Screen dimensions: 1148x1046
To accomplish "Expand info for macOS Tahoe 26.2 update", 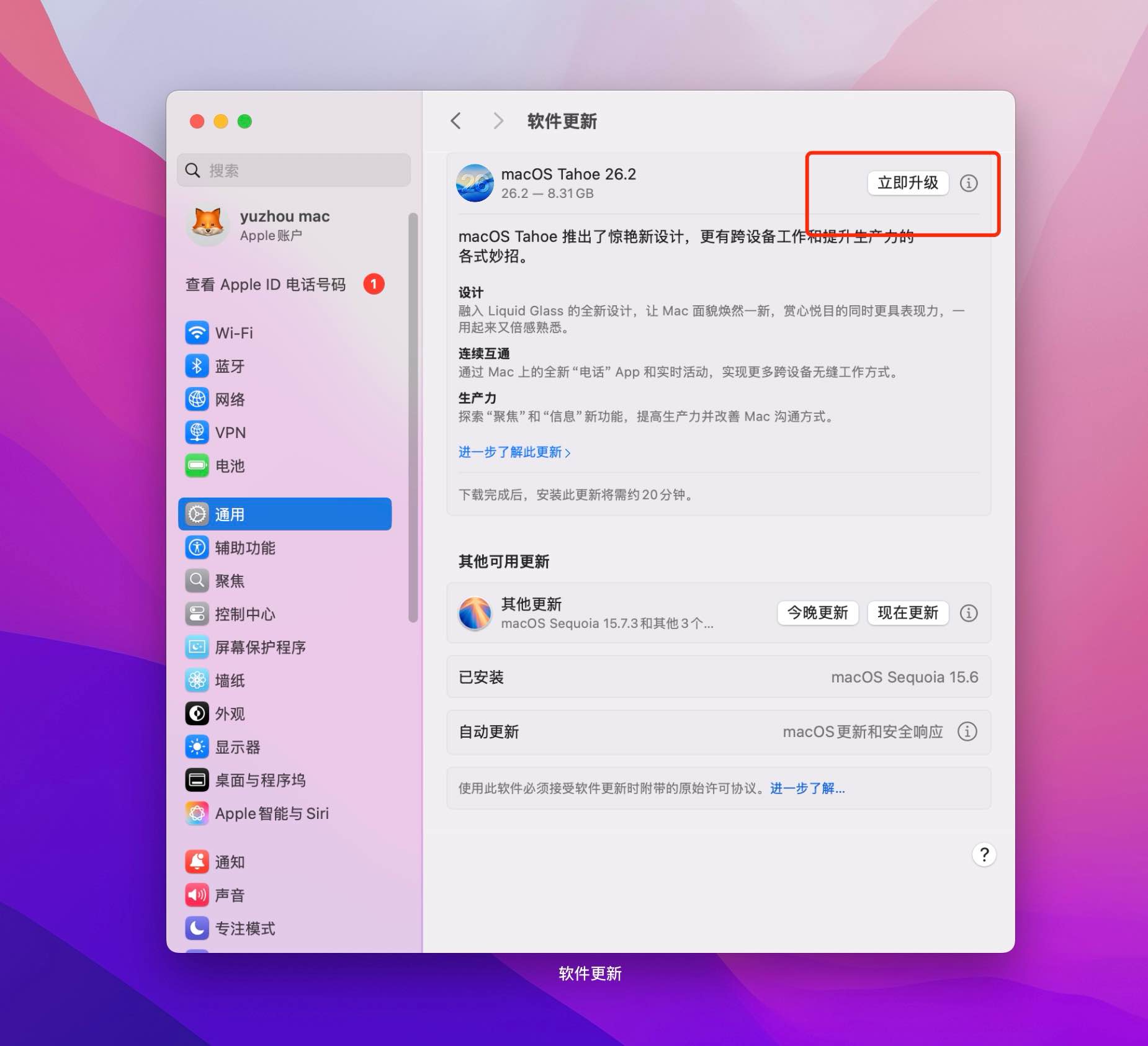I will (x=969, y=183).
